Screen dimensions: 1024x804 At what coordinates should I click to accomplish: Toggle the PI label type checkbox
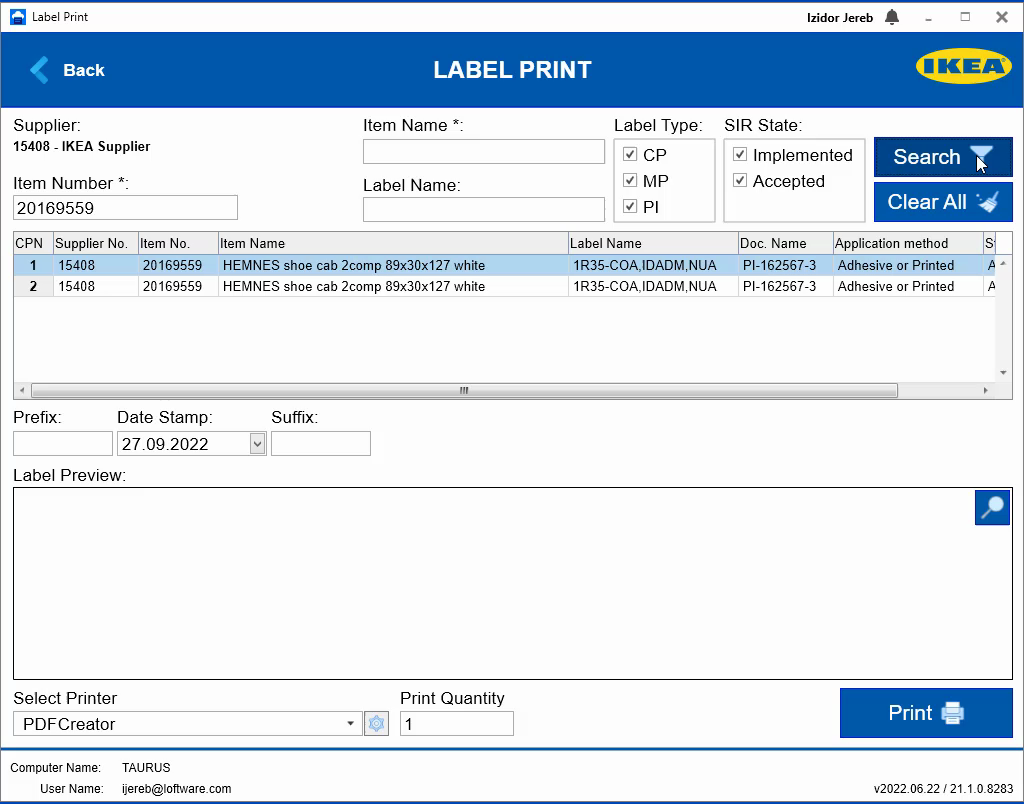tap(630, 206)
